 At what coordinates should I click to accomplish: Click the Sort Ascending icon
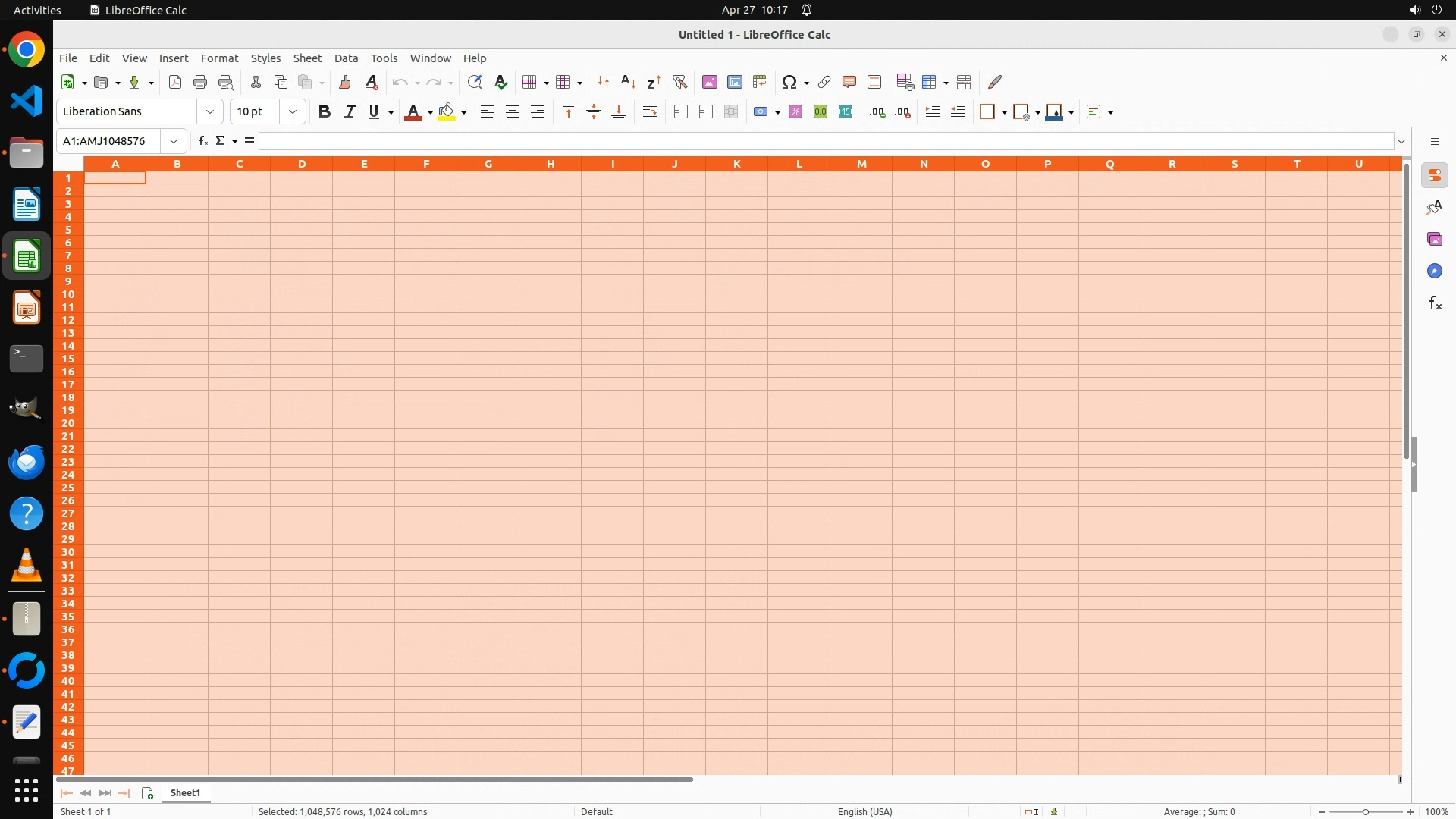(628, 82)
